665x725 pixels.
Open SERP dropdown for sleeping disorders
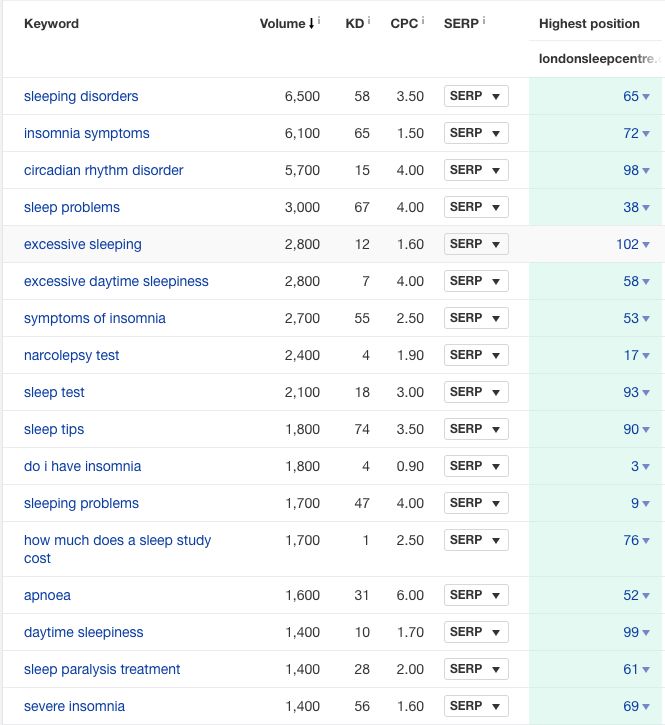tap(476, 96)
